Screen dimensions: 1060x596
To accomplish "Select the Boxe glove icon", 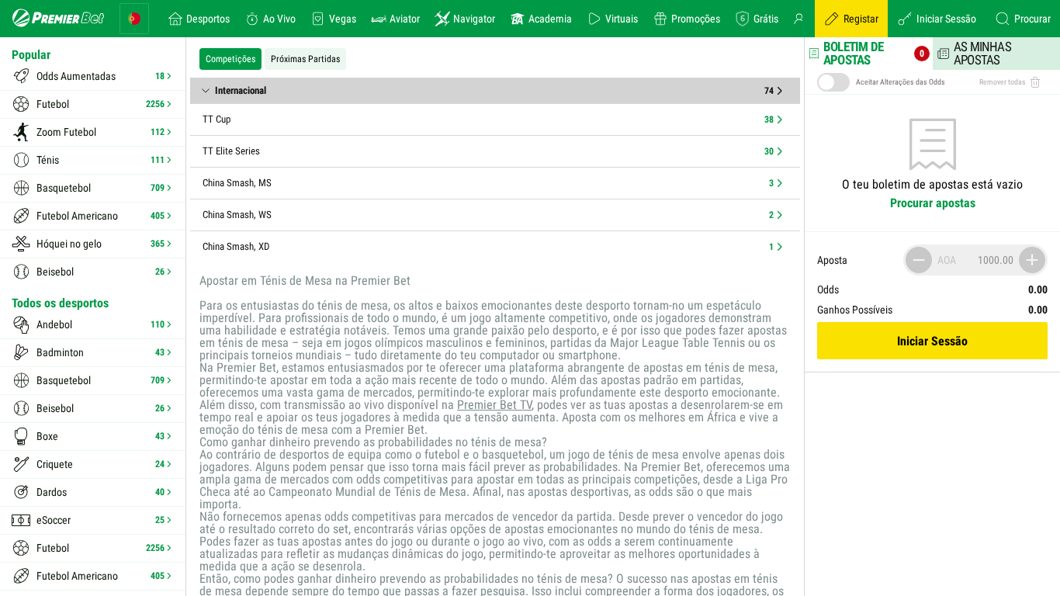I will click(21, 437).
